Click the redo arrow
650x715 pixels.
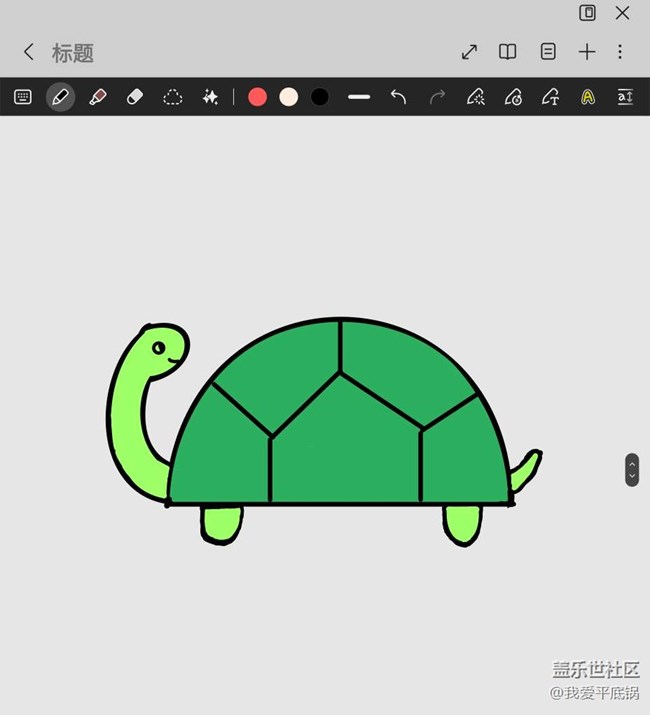click(437, 97)
